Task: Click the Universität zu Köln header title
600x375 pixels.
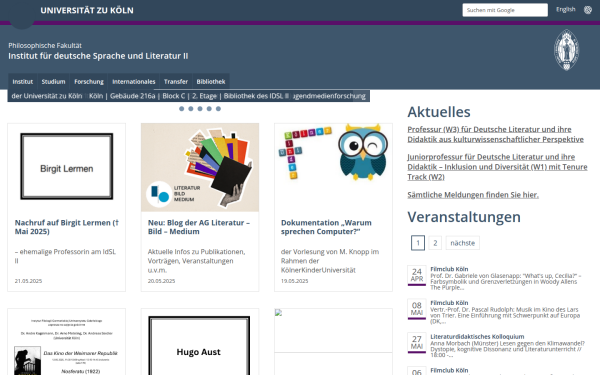Action: coord(87,10)
